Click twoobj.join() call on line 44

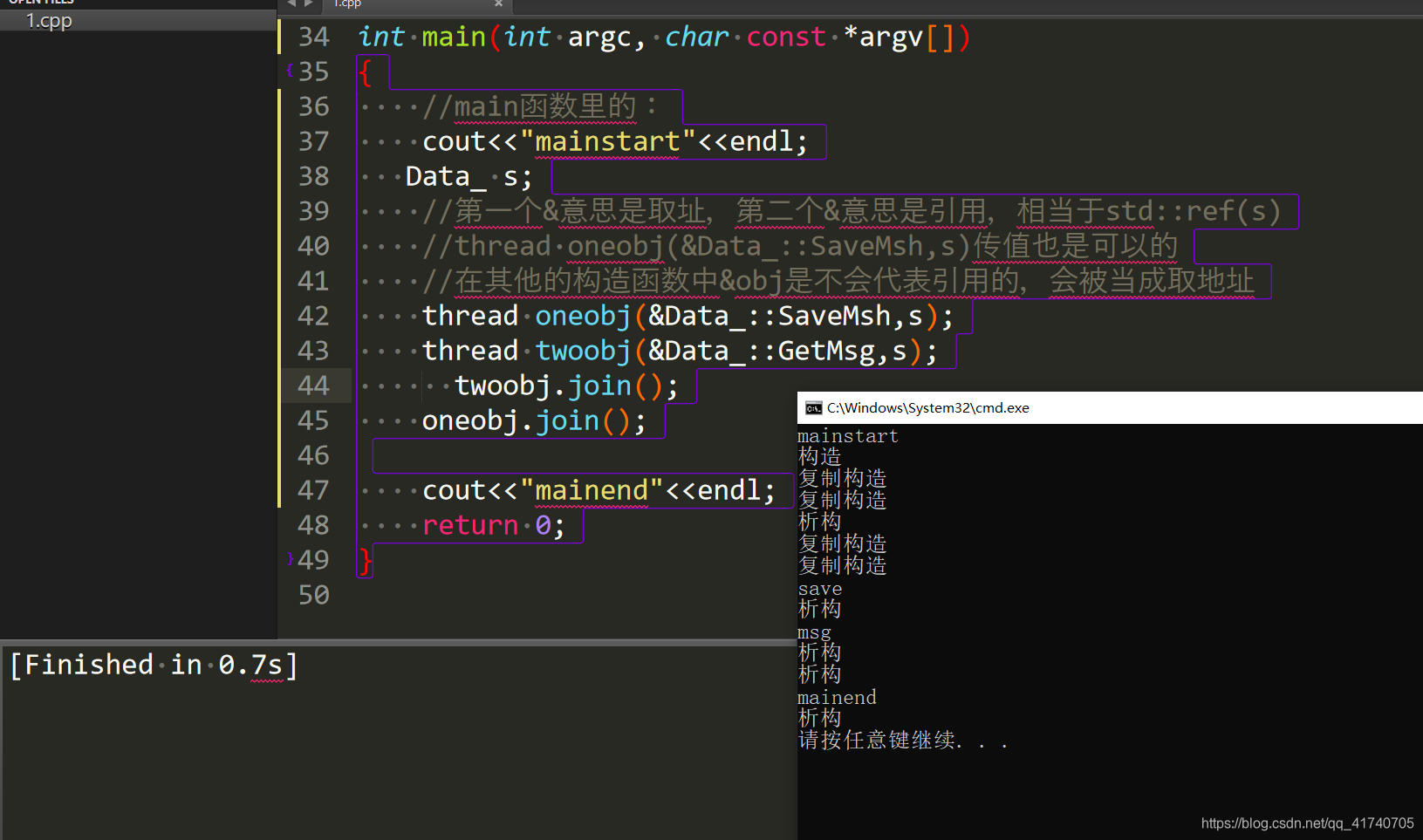pos(566,386)
